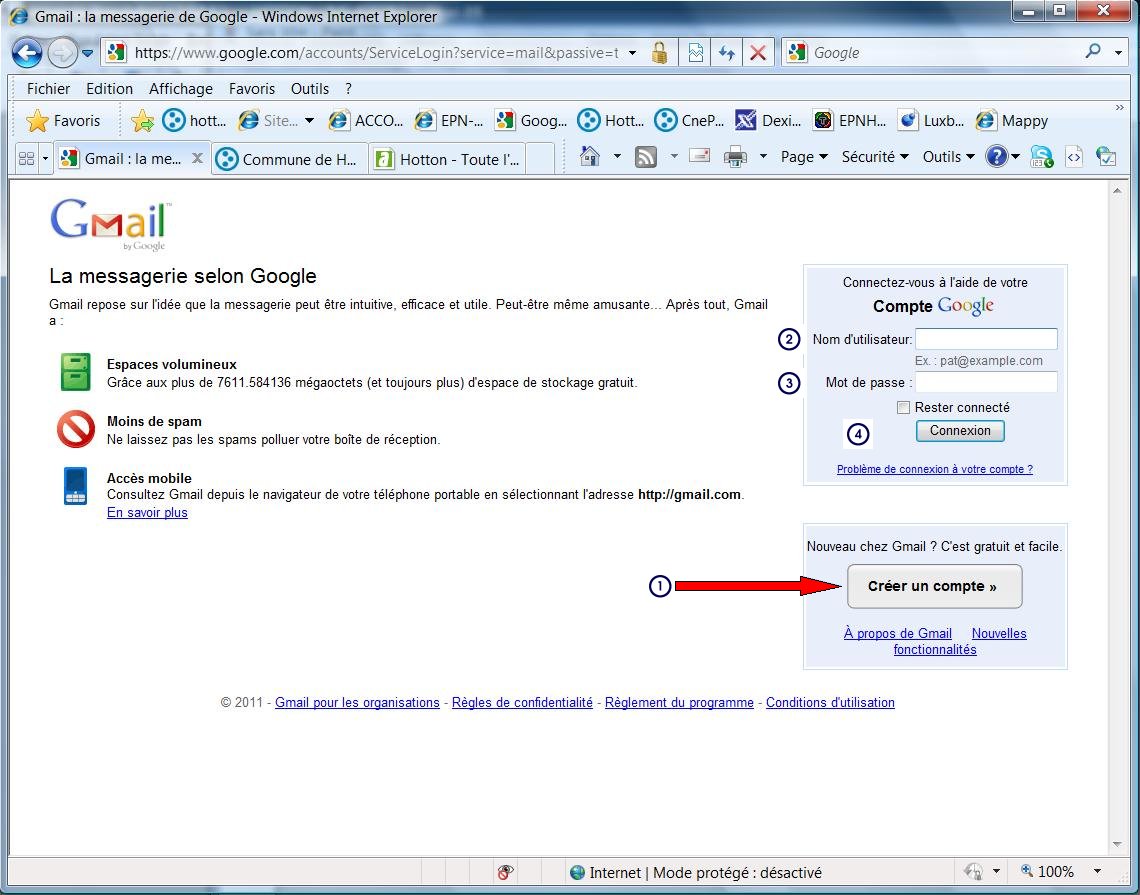Click the Connexion button
This screenshot has width=1140, height=895.
click(960, 430)
